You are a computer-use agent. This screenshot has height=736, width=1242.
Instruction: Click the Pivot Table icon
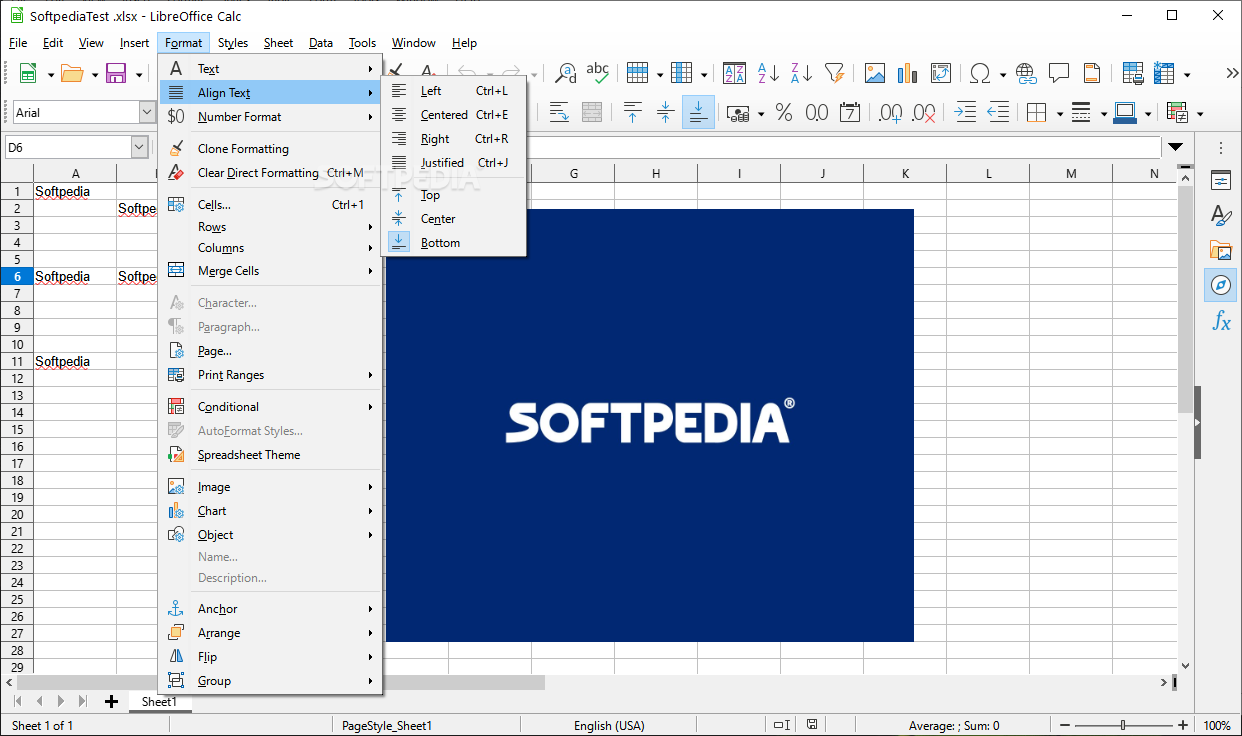941,73
